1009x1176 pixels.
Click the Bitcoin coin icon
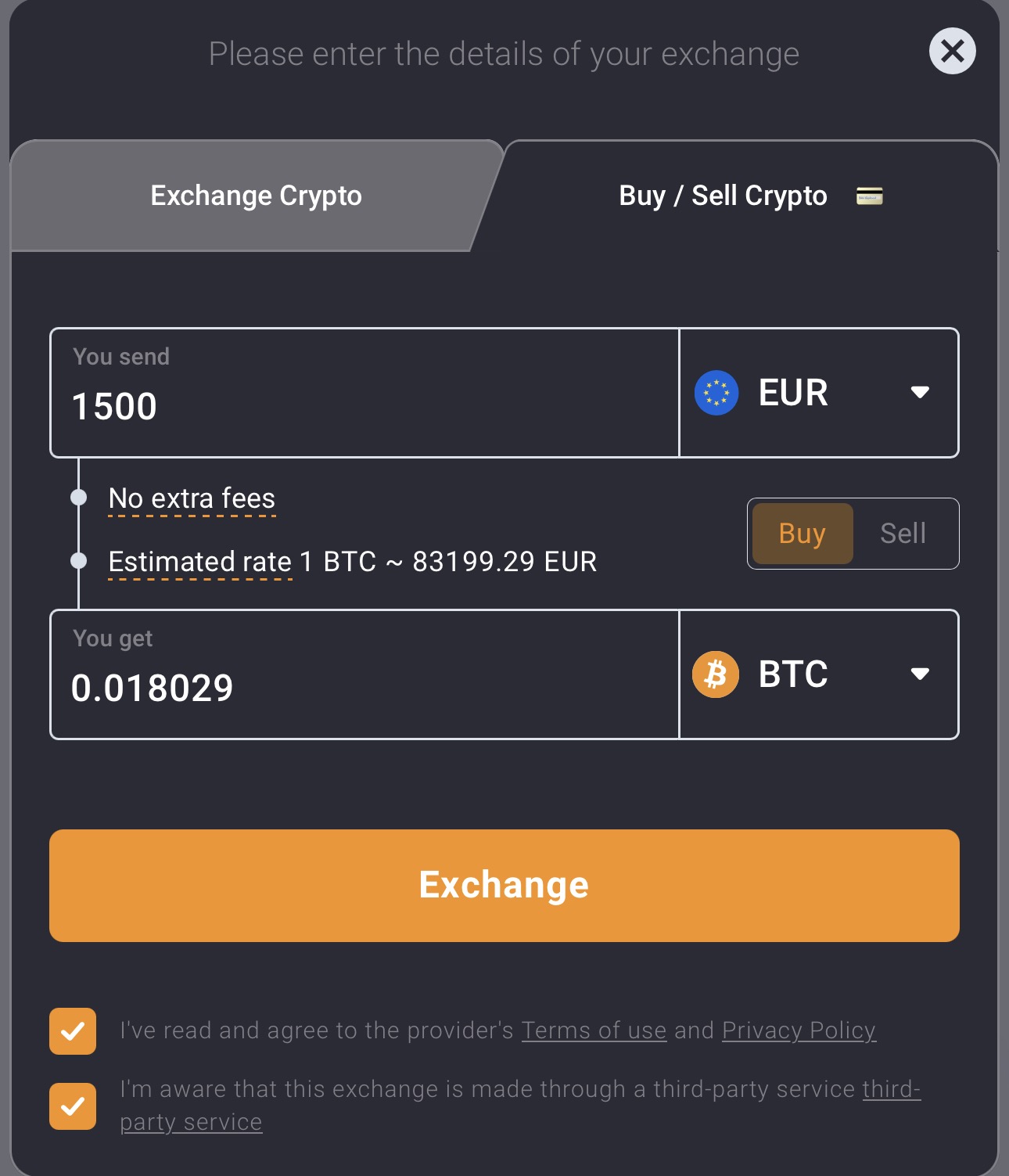(x=715, y=674)
